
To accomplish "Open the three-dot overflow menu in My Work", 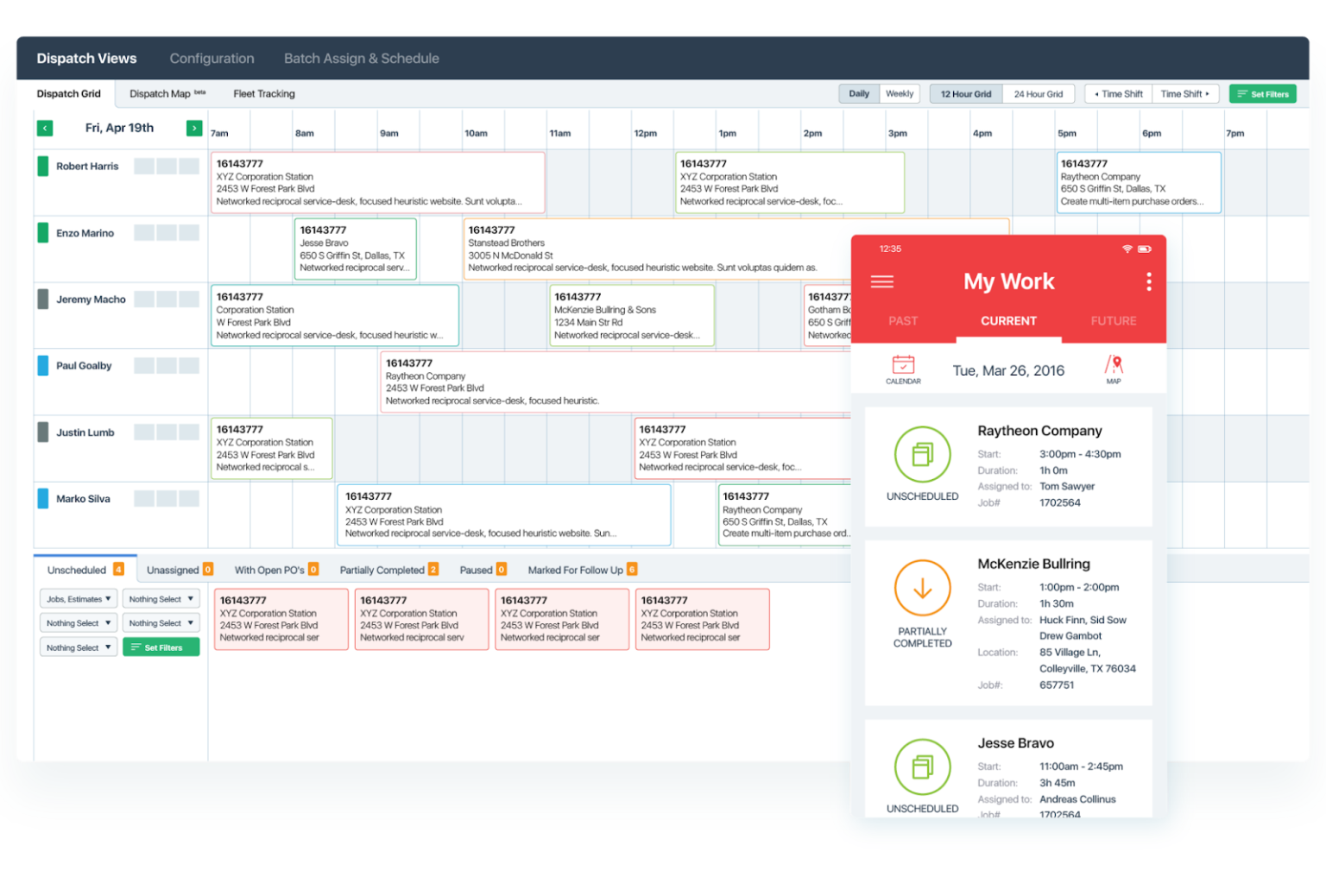I will (x=1148, y=281).
